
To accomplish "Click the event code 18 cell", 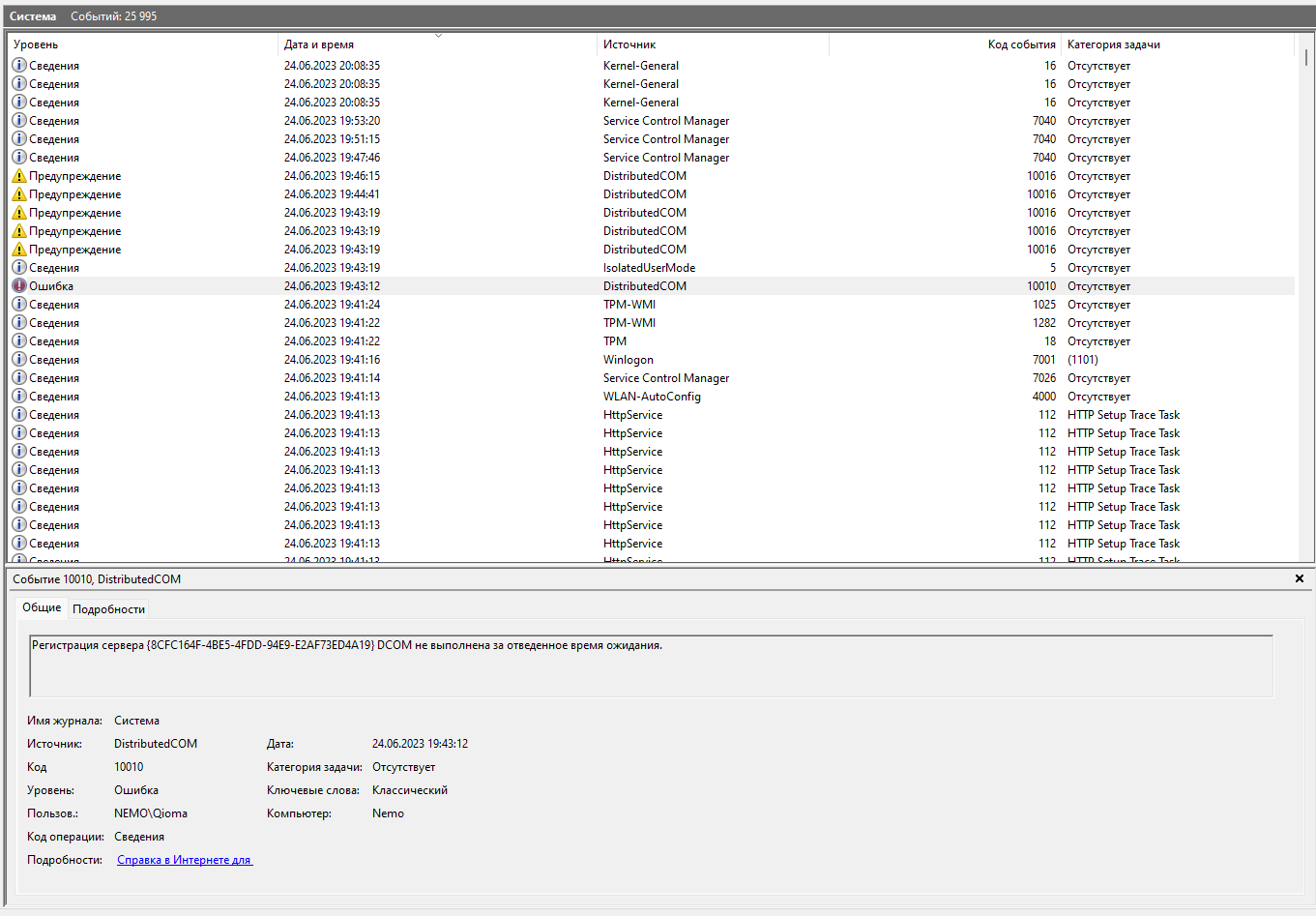I will pyautogui.click(x=1050, y=341).
